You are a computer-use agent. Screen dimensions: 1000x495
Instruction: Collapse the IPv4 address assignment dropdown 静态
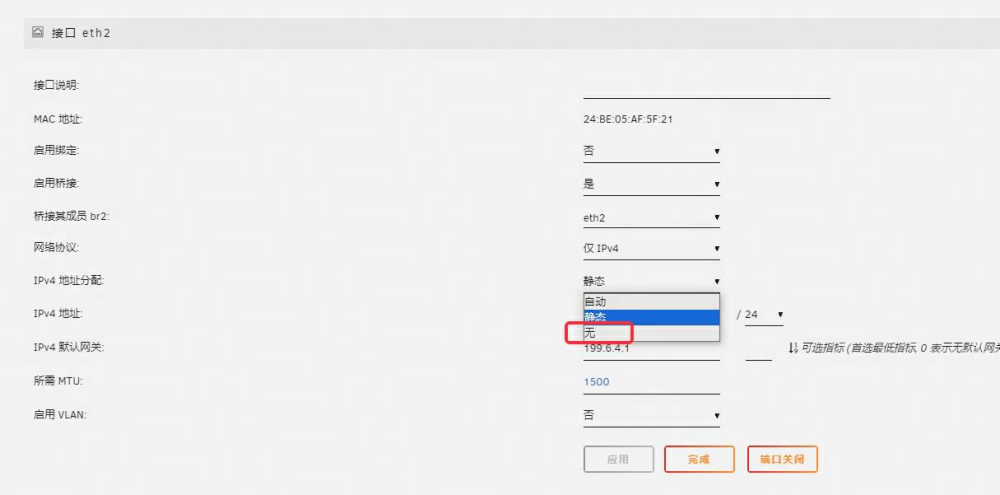(651, 281)
